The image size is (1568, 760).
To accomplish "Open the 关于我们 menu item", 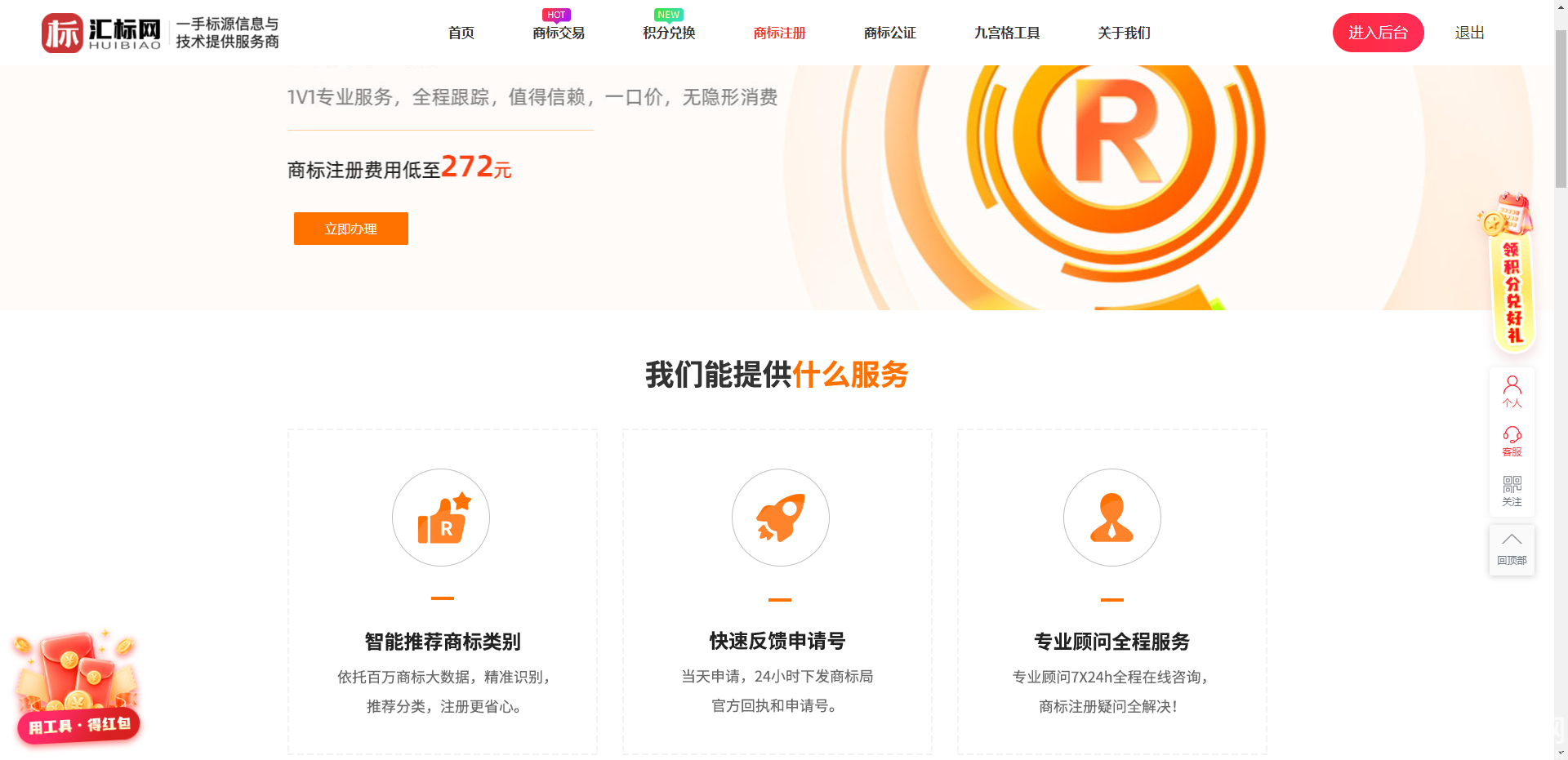I will 1125,33.
